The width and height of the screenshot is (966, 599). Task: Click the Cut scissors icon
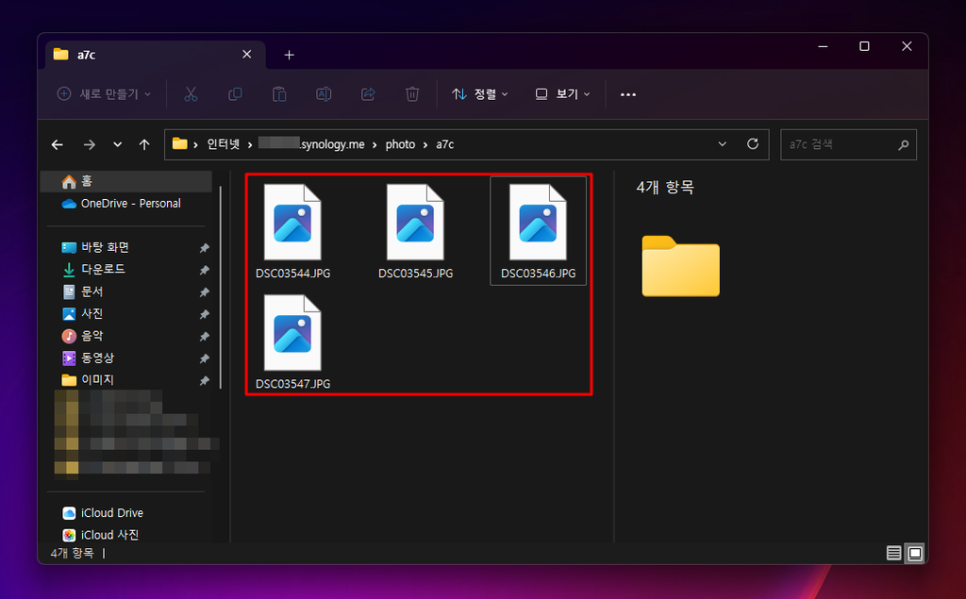[x=191, y=94]
